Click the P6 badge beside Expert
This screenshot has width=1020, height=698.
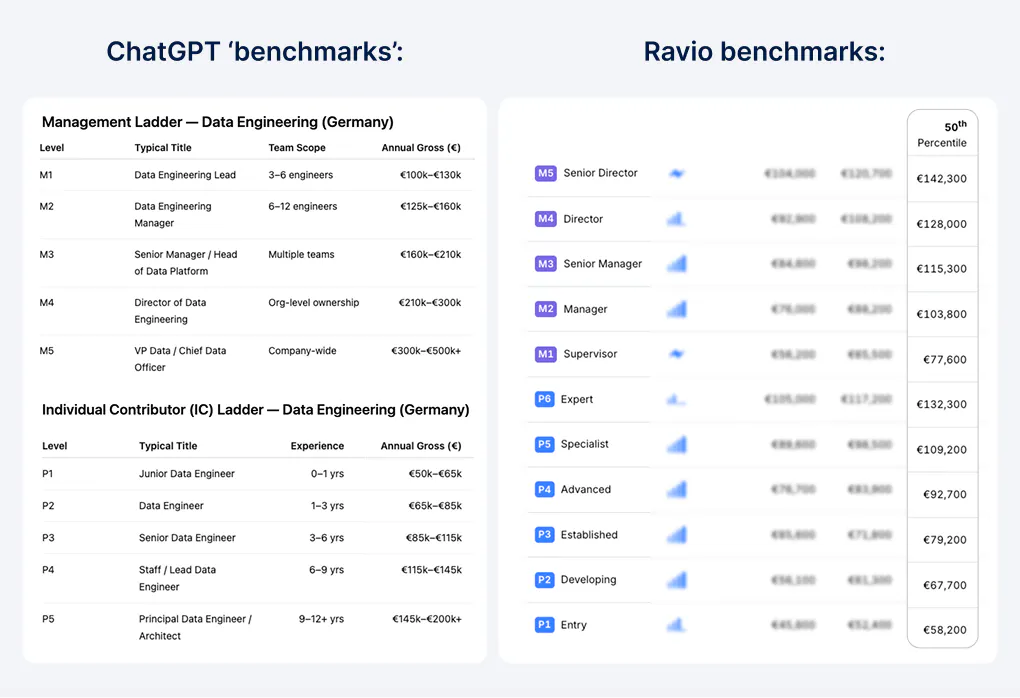pos(544,399)
